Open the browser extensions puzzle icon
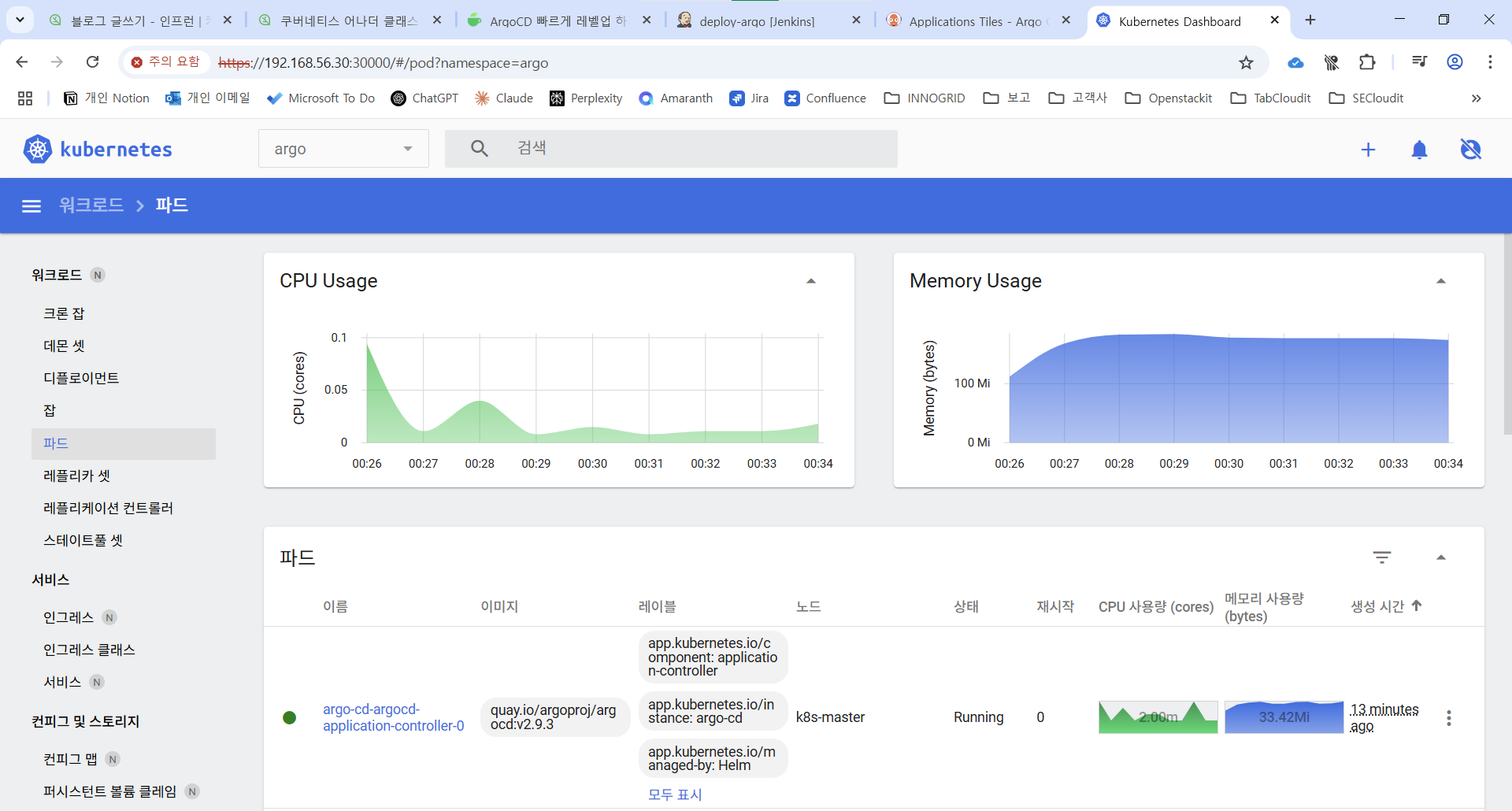Image resolution: width=1512 pixels, height=811 pixels. pyautogui.click(x=1367, y=62)
